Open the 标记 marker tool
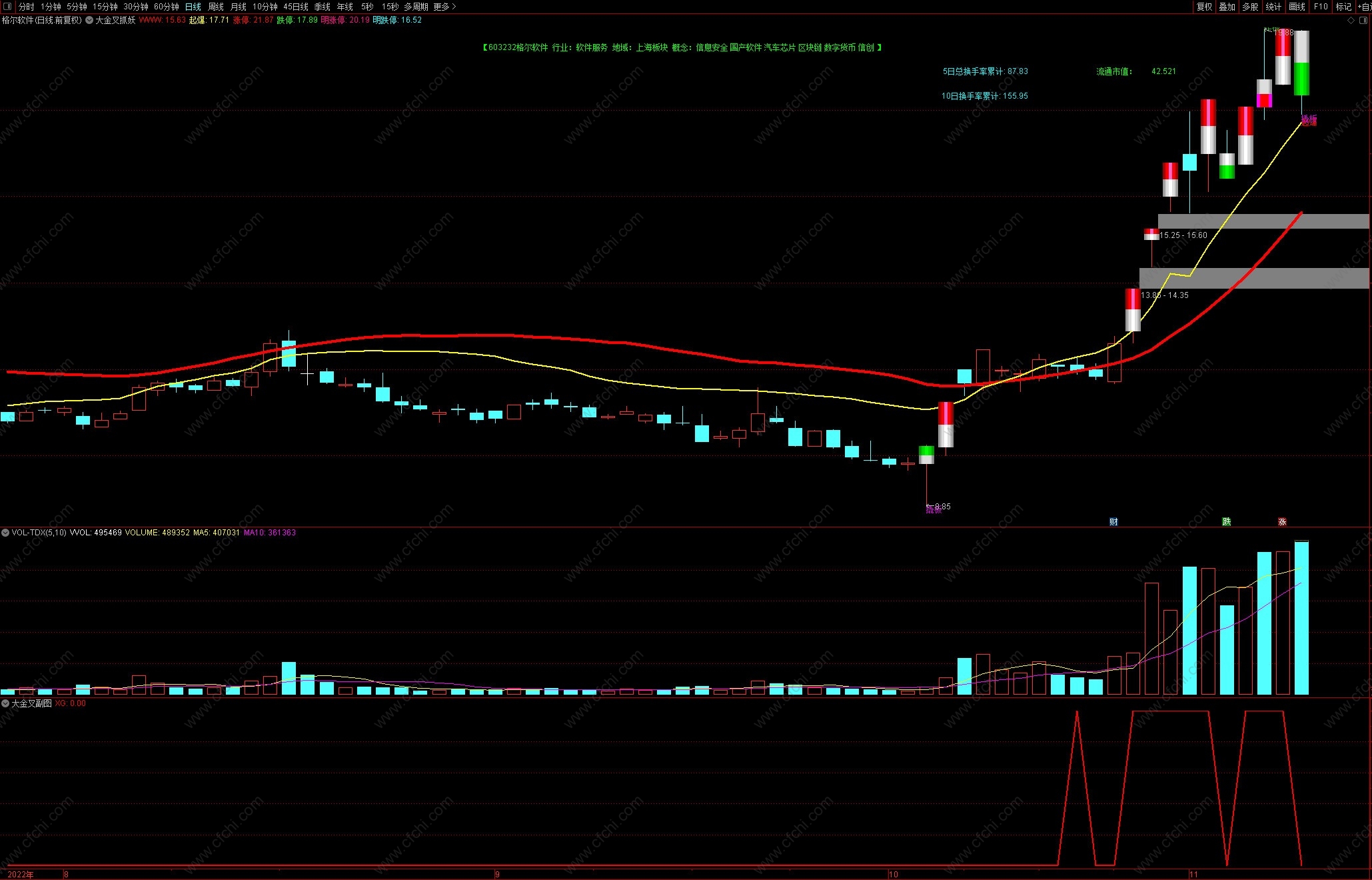The height and width of the screenshot is (880, 1372). 1343,7
